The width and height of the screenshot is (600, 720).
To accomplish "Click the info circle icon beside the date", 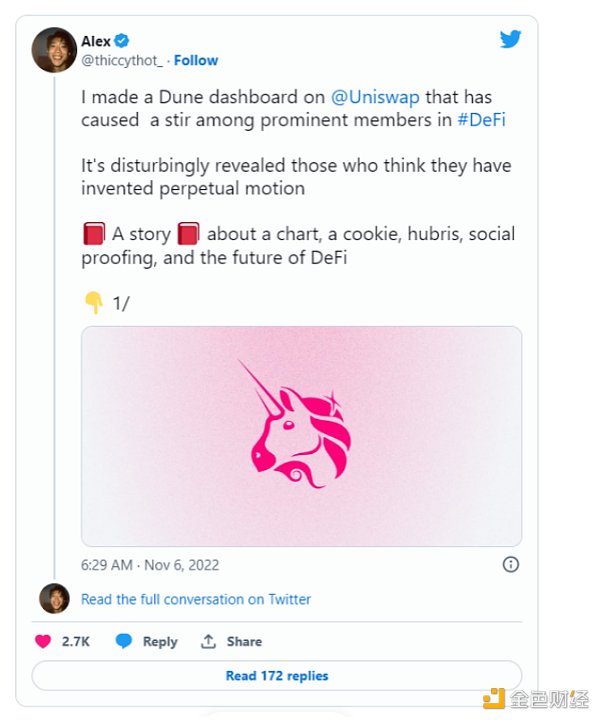I will click(510, 564).
